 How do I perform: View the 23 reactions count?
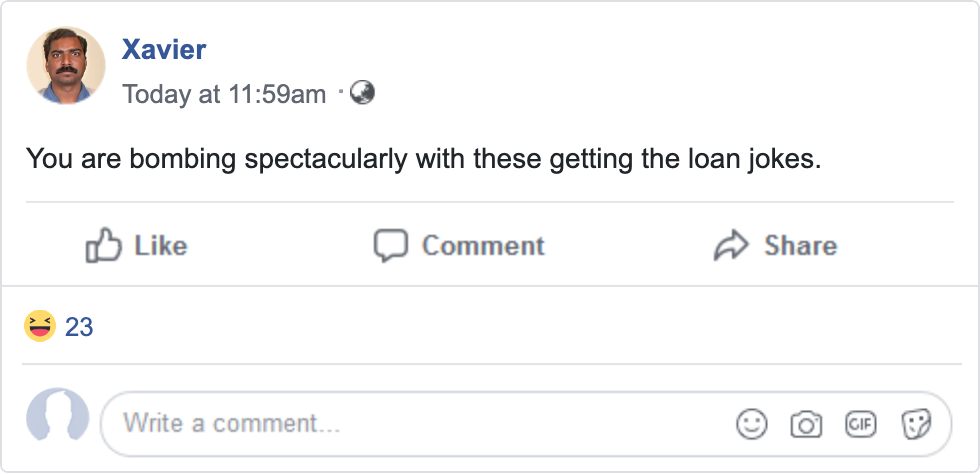pyautogui.click(x=79, y=327)
